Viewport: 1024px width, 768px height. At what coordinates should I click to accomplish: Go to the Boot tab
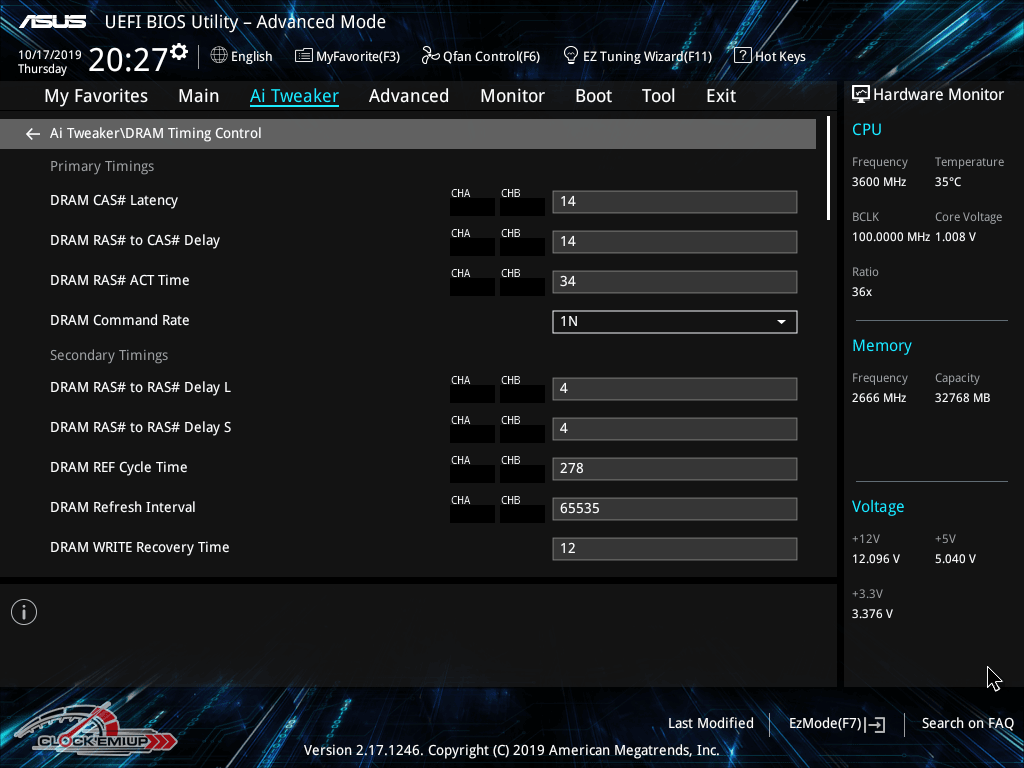(593, 96)
